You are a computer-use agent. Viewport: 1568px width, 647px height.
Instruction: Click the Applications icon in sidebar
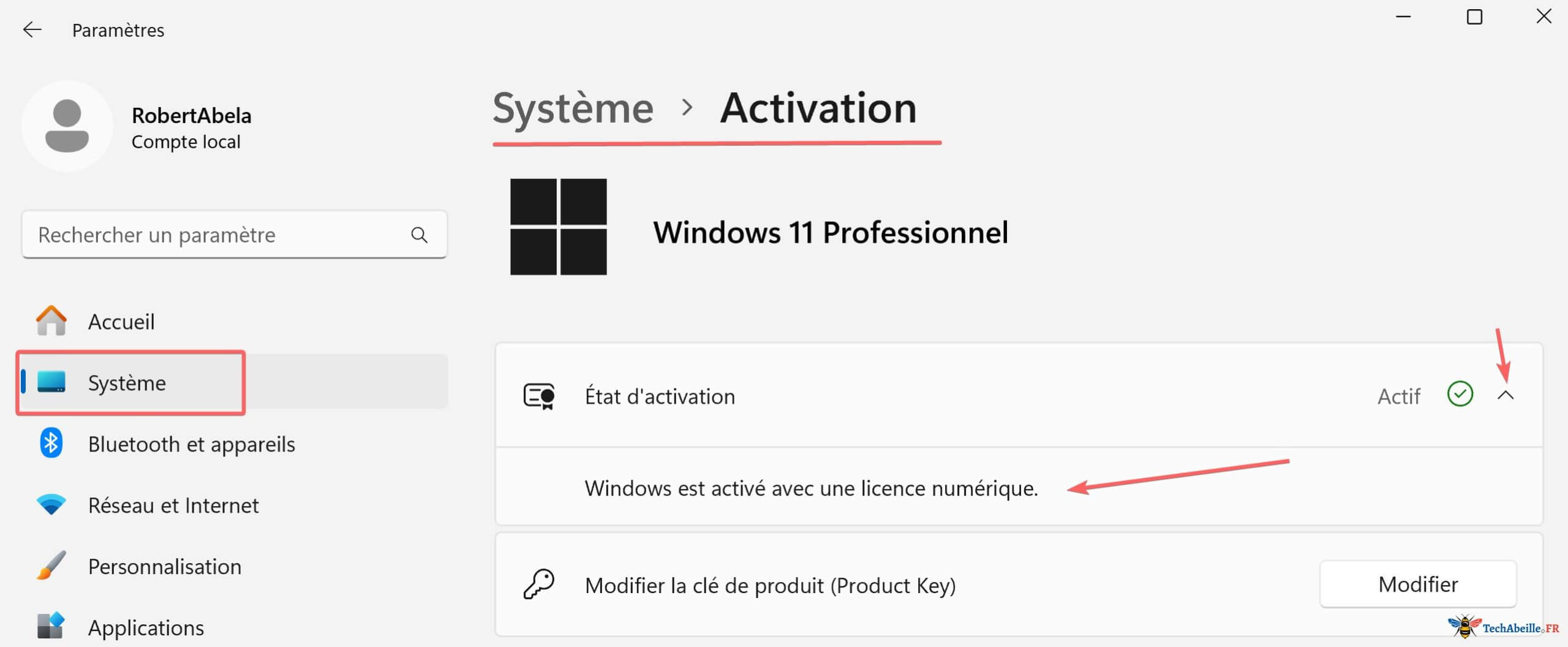pyautogui.click(x=51, y=626)
